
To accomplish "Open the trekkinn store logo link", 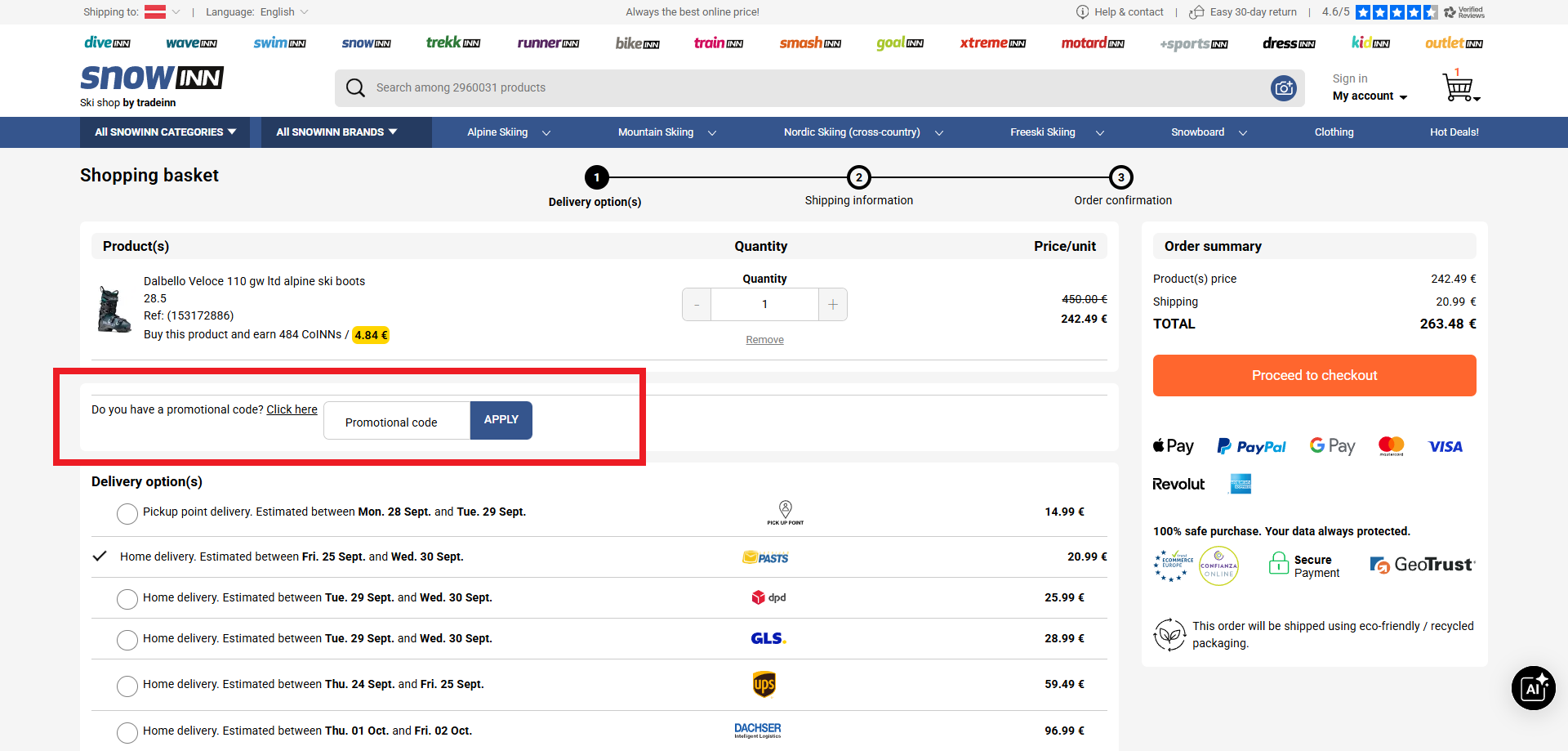I will point(453,42).
